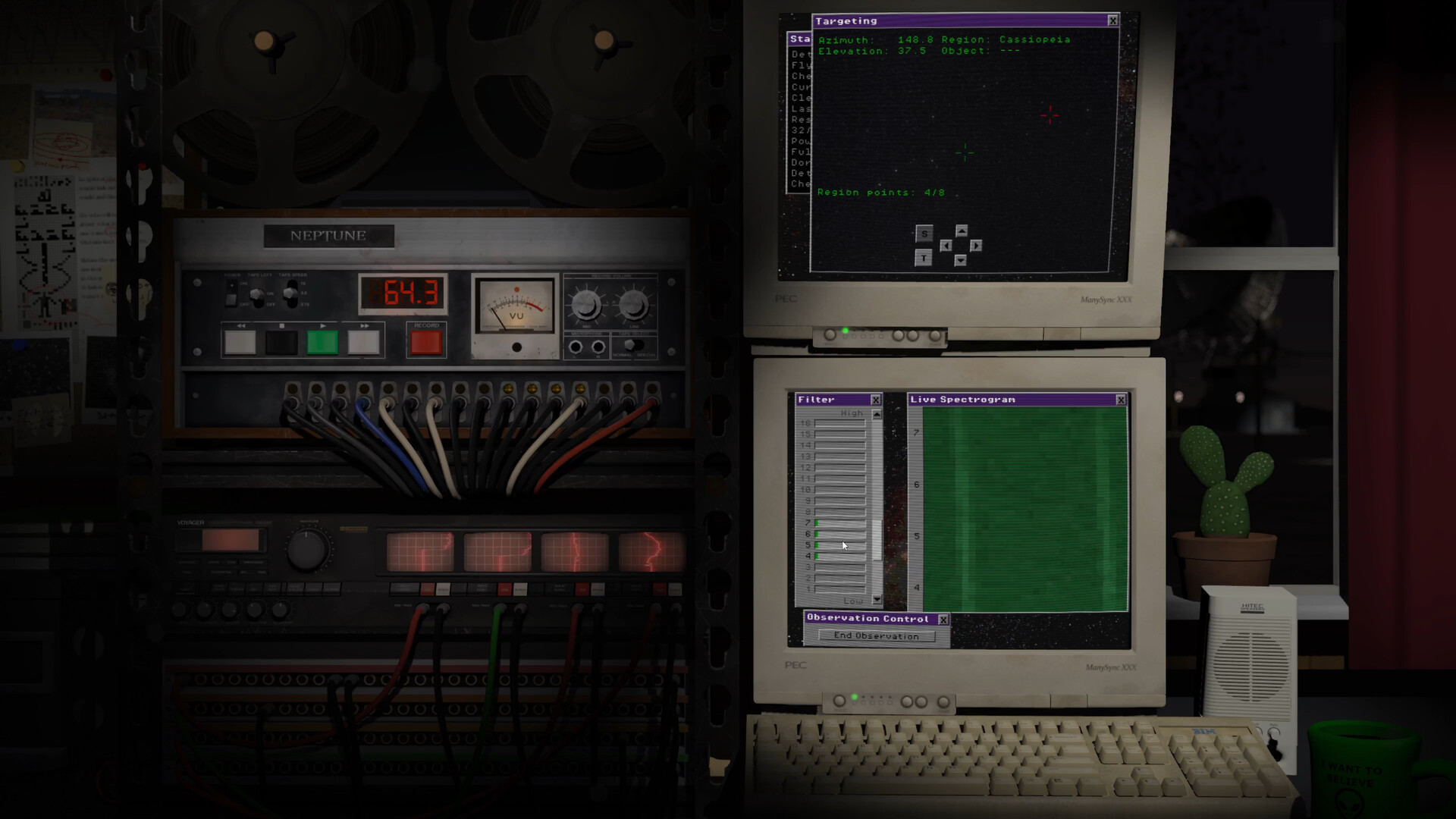Enable filter band 3

pyautogui.click(x=839, y=567)
